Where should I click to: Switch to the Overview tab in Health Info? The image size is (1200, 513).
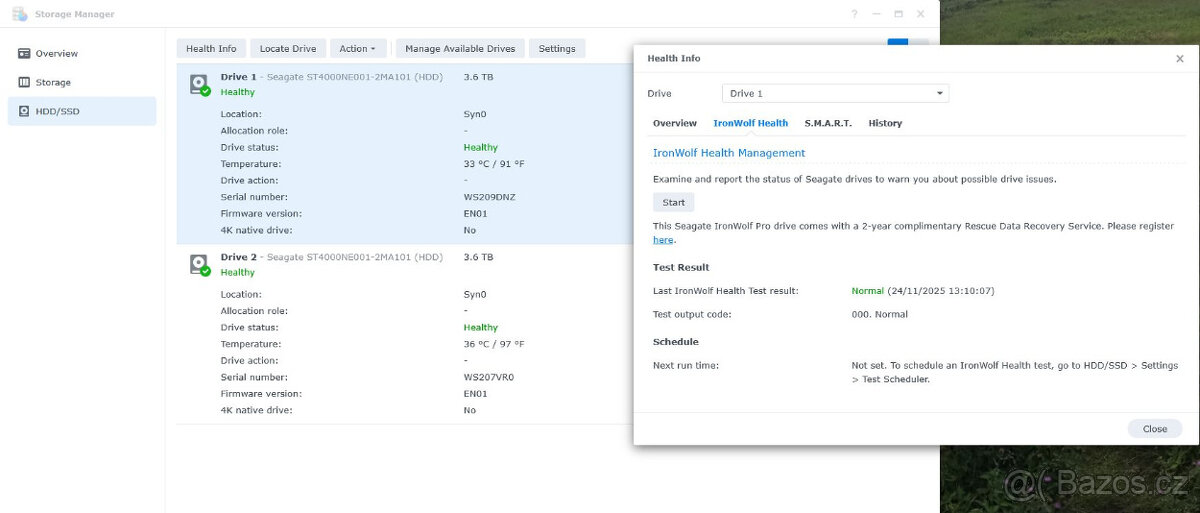coord(675,123)
